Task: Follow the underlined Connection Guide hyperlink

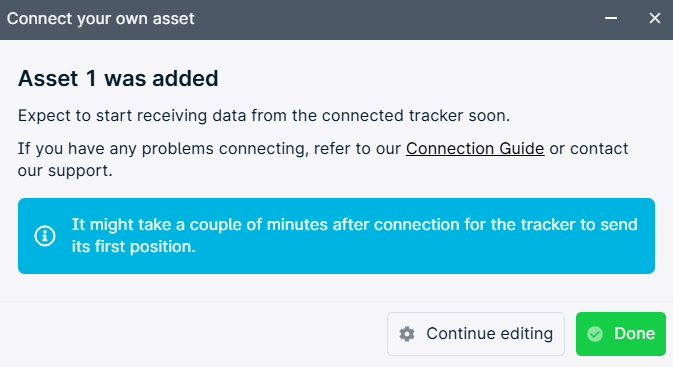Action: click(475, 149)
